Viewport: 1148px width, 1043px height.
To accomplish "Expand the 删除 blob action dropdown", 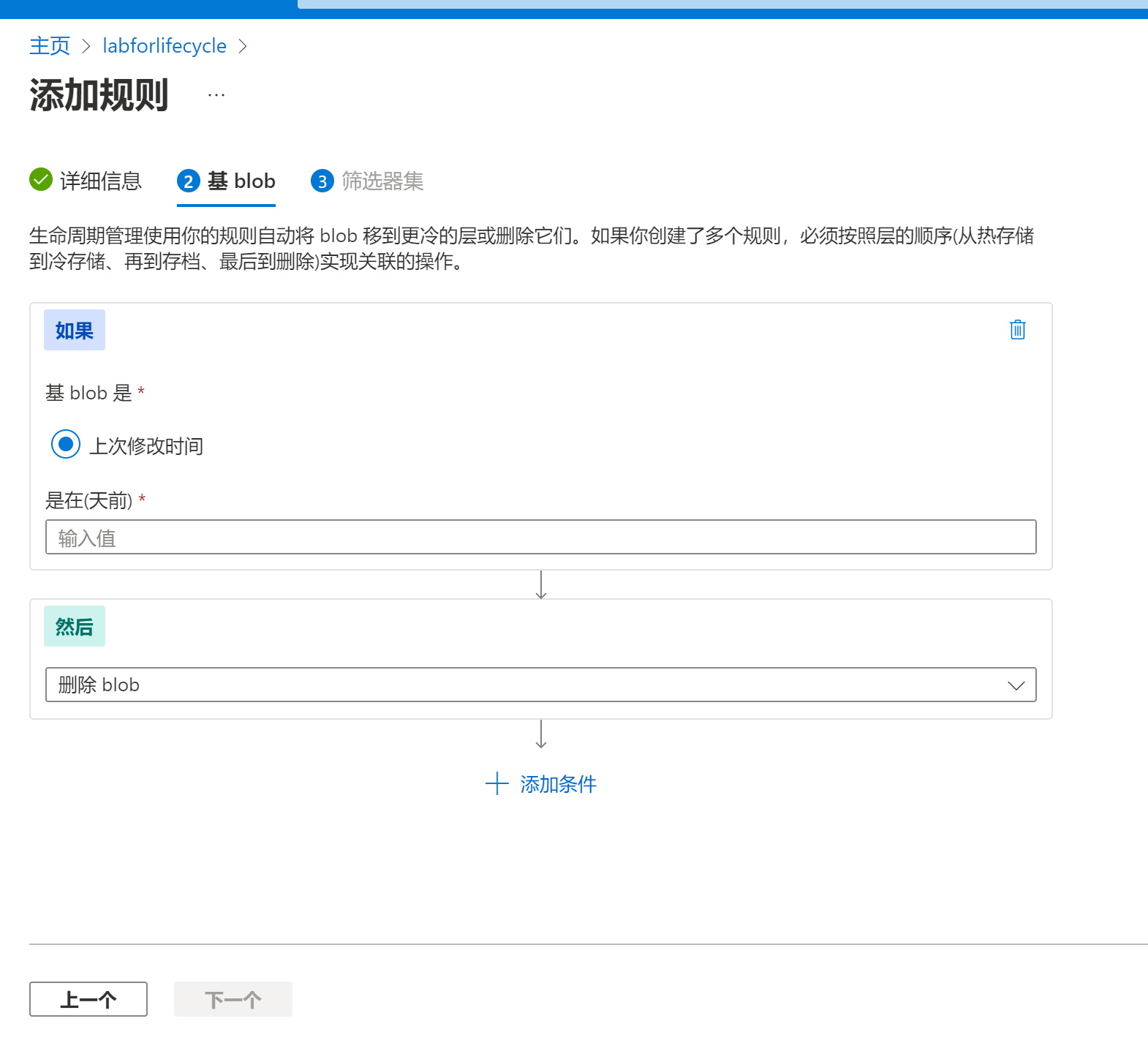I will [x=540, y=685].
